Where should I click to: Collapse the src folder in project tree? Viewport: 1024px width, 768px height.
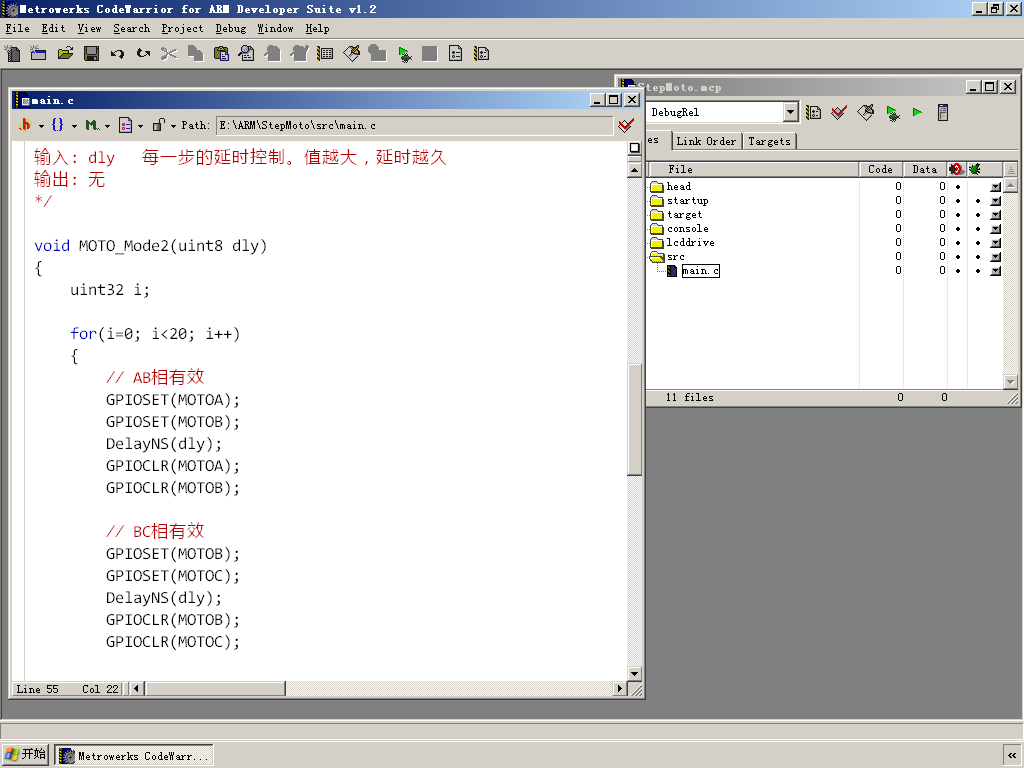[657, 257]
